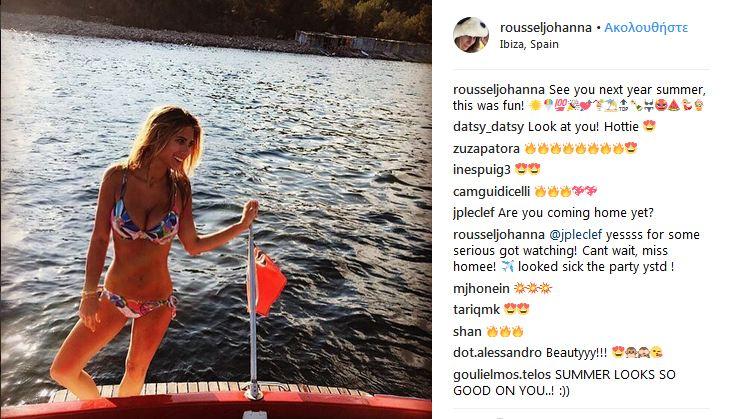
Task: Open rousseljohanna username in post header
Action: (545, 27)
